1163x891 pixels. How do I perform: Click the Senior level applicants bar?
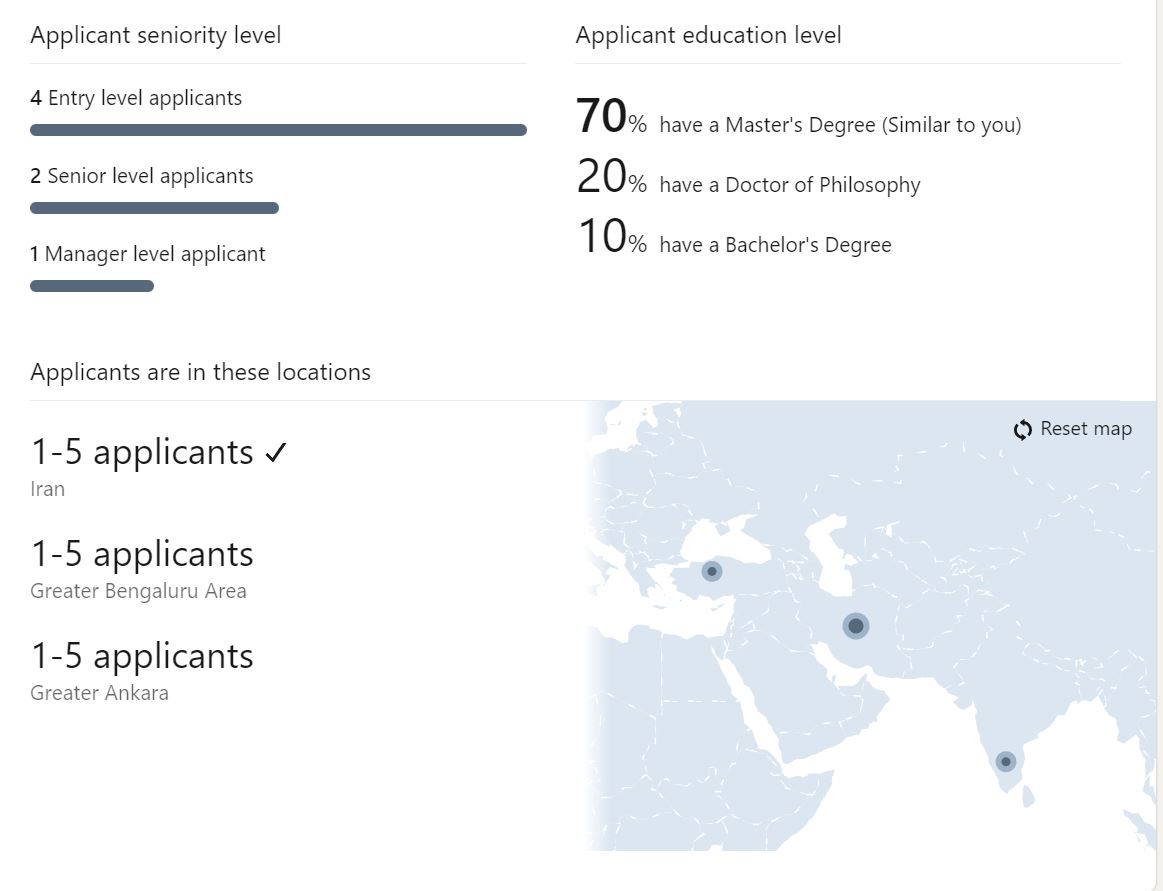tap(154, 208)
